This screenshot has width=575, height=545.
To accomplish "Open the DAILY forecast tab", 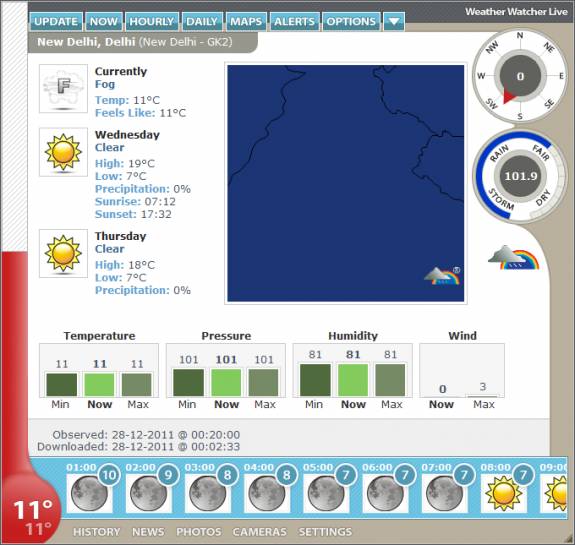I will pos(202,22).
